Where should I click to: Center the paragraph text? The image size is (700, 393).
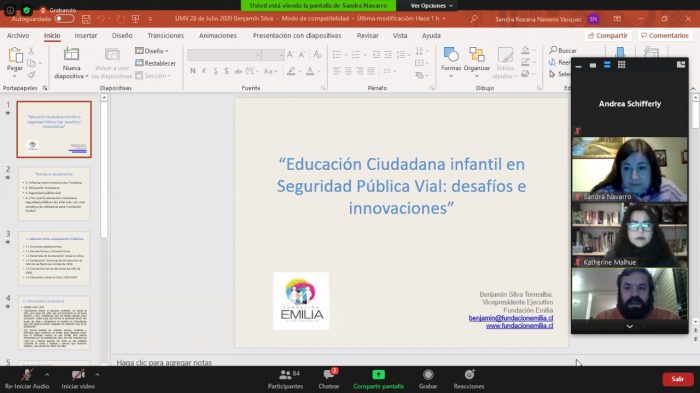348,71
